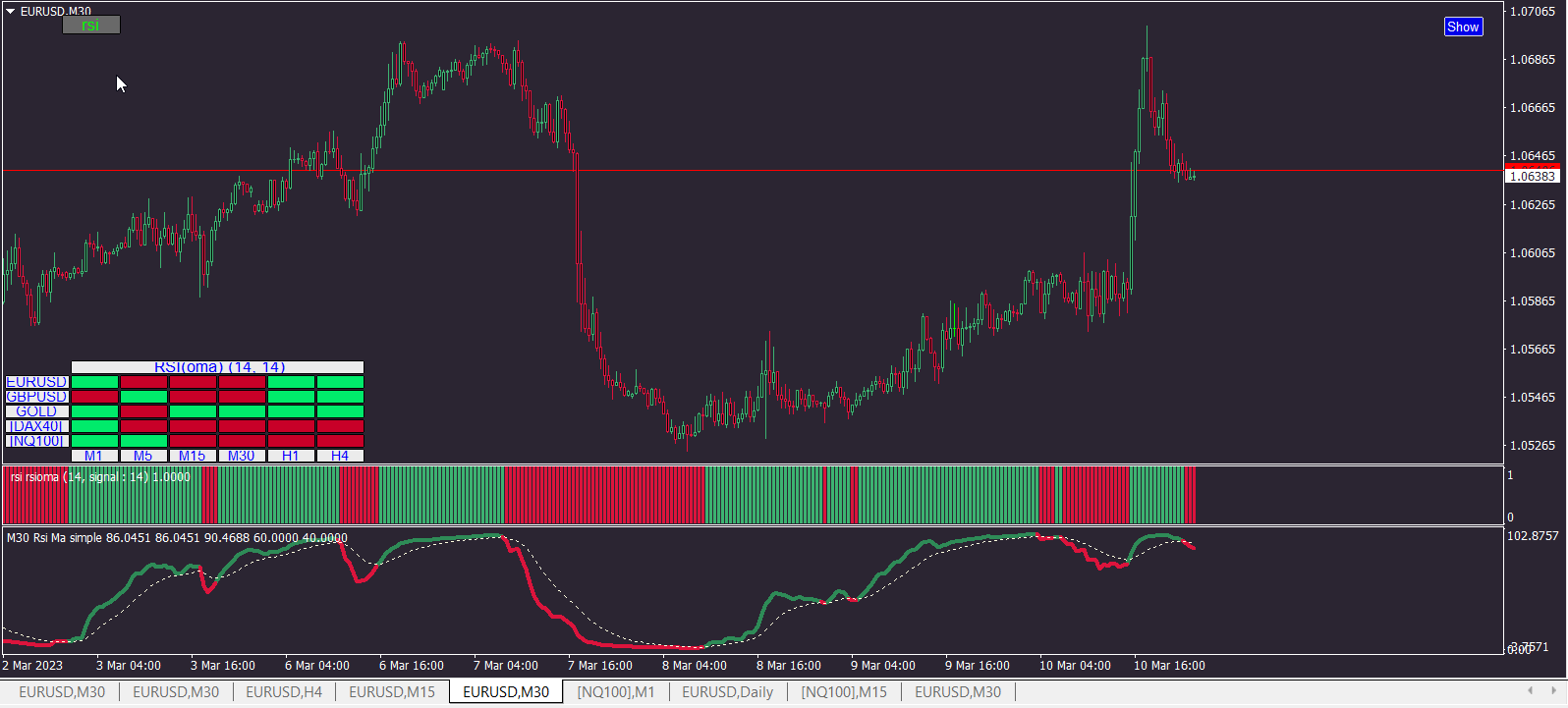Click the [DAX40] symbol label in RSI table
The width and height of the screenshot is (1568, 708).
click(36, 426)
